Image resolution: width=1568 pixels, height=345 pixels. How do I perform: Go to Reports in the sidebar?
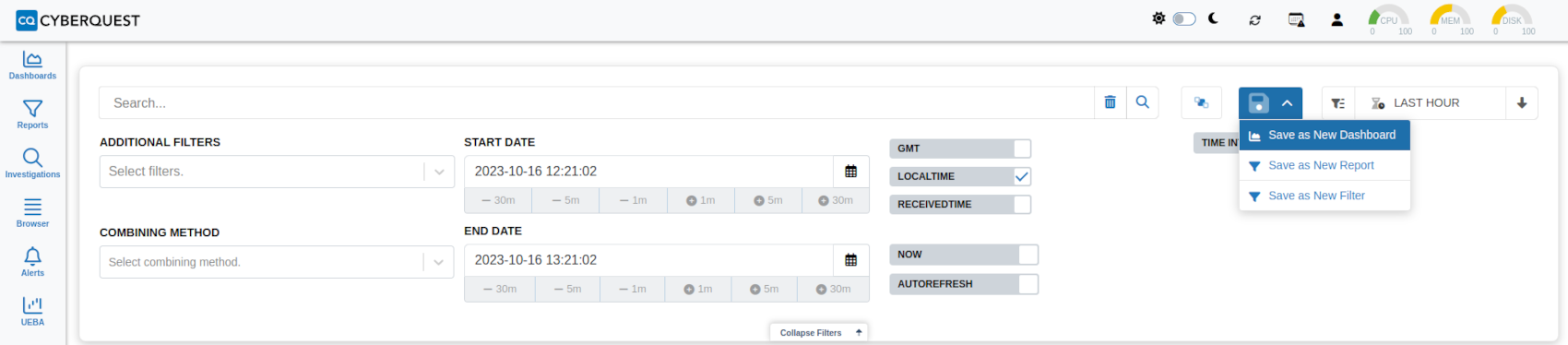32,114
